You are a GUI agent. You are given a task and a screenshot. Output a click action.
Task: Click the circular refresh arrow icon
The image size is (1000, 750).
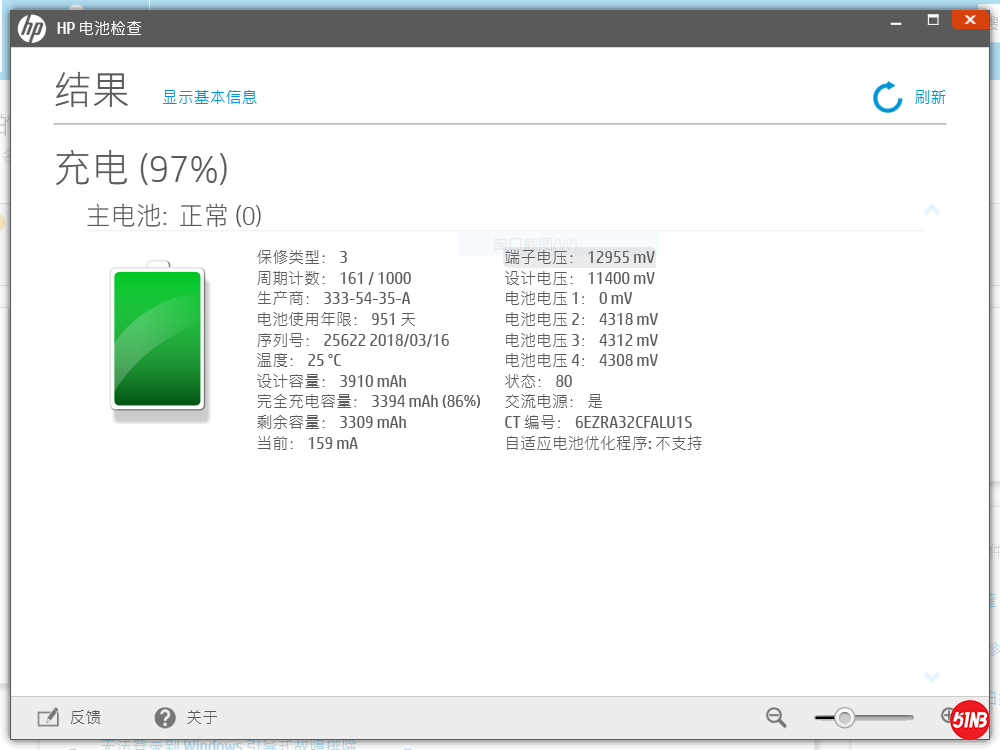pyautogui.click(x=887, y=97)
